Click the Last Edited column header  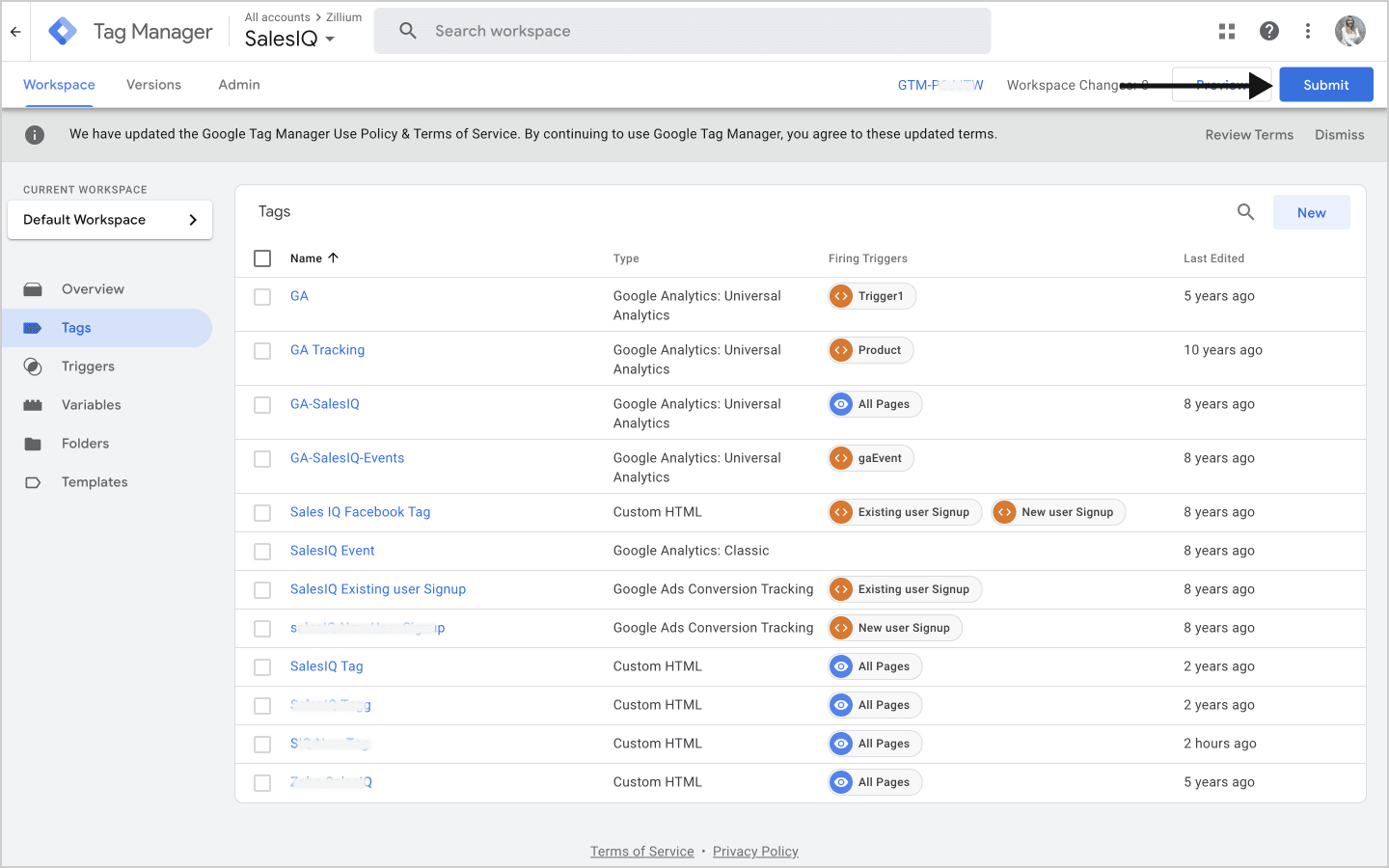pyautogui.click(x=1213, y=258)
